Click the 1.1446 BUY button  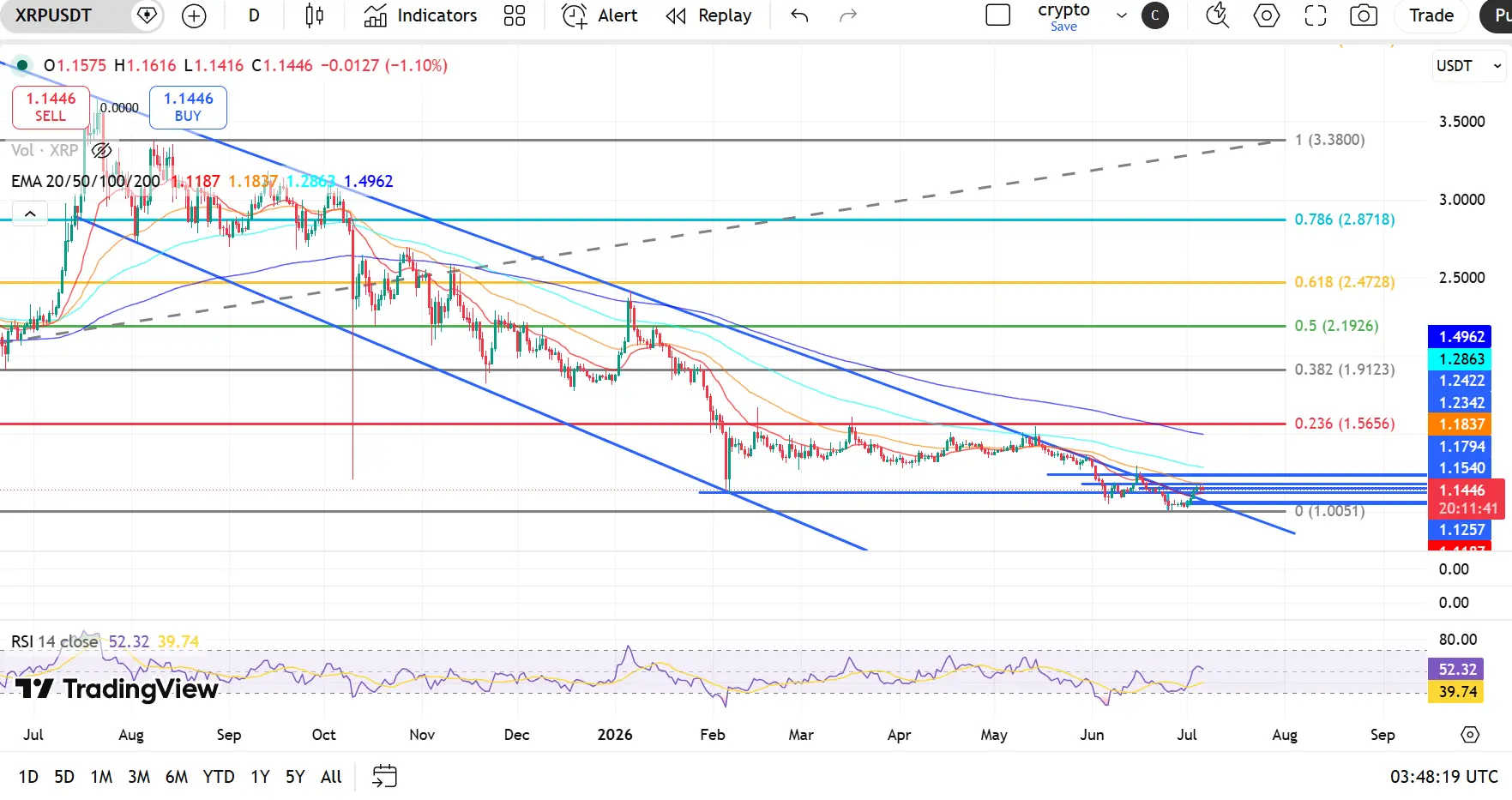click(188, 107)
